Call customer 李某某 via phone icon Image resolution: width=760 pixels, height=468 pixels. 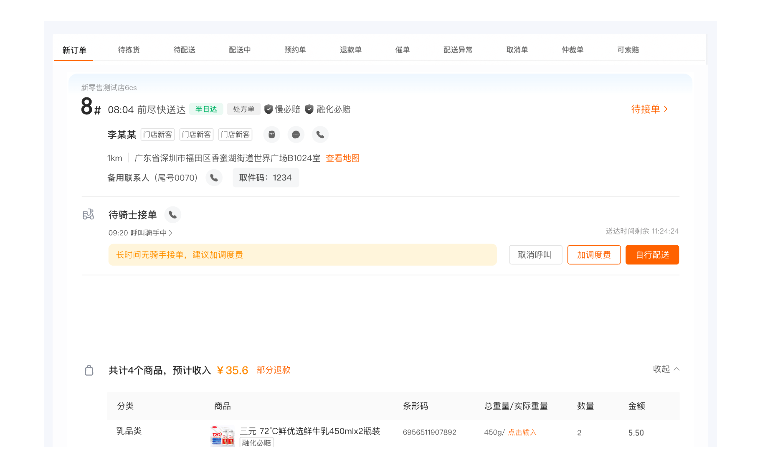click(x=320, y=134)
